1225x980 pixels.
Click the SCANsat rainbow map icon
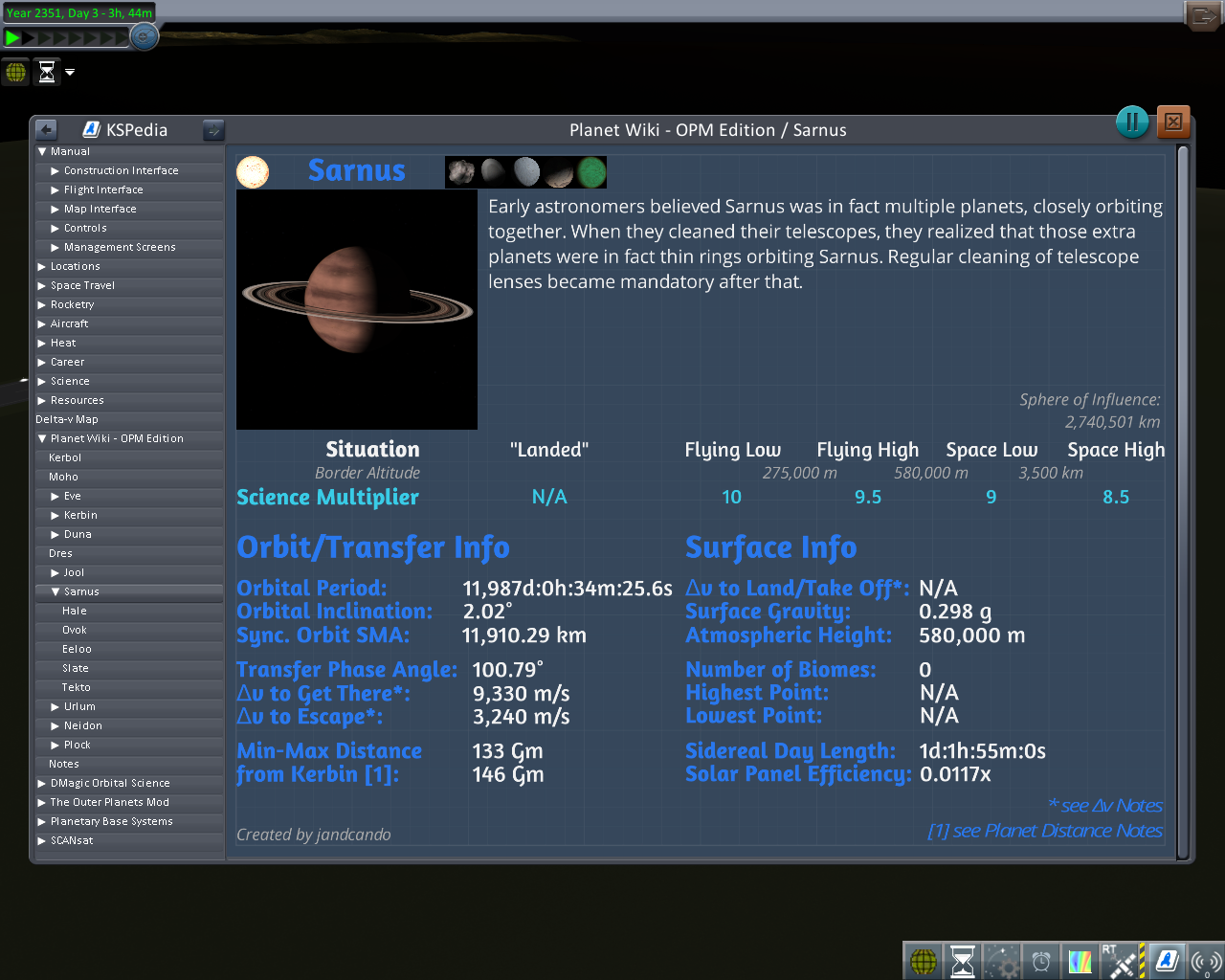pyautogui.click(x=1080, y=961)
